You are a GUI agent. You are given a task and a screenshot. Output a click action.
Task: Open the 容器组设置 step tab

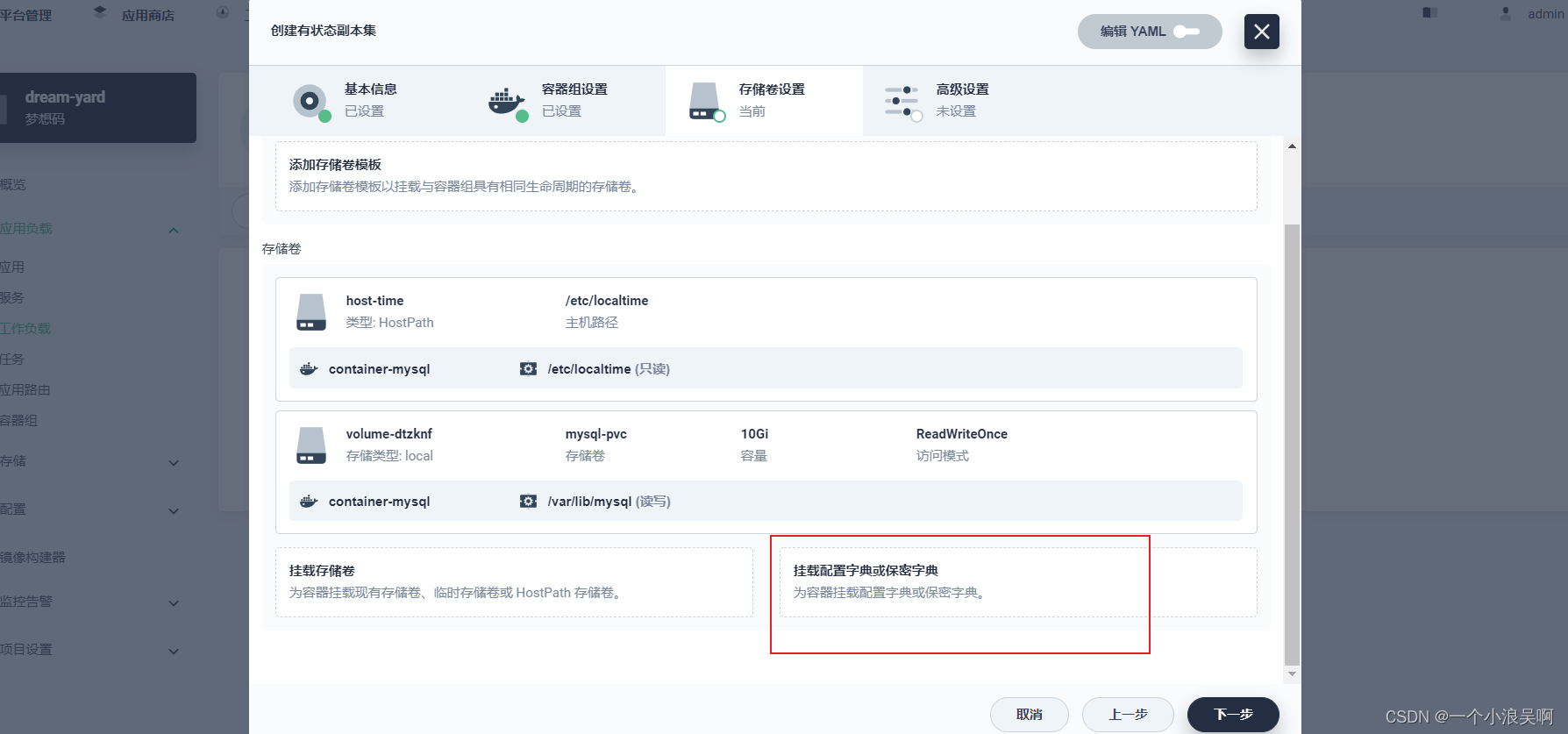[x=567, y=101]
